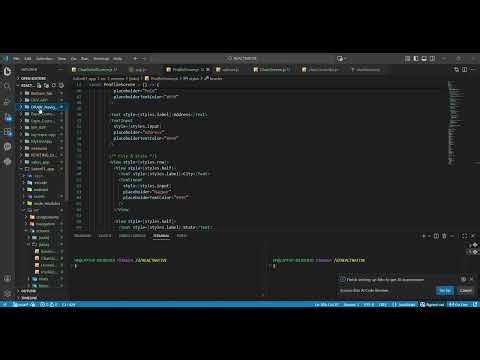The image size is (480, 360).
Task: Click the Set Up button in notification
Action: pyautogui.click(x=445, y=291)
